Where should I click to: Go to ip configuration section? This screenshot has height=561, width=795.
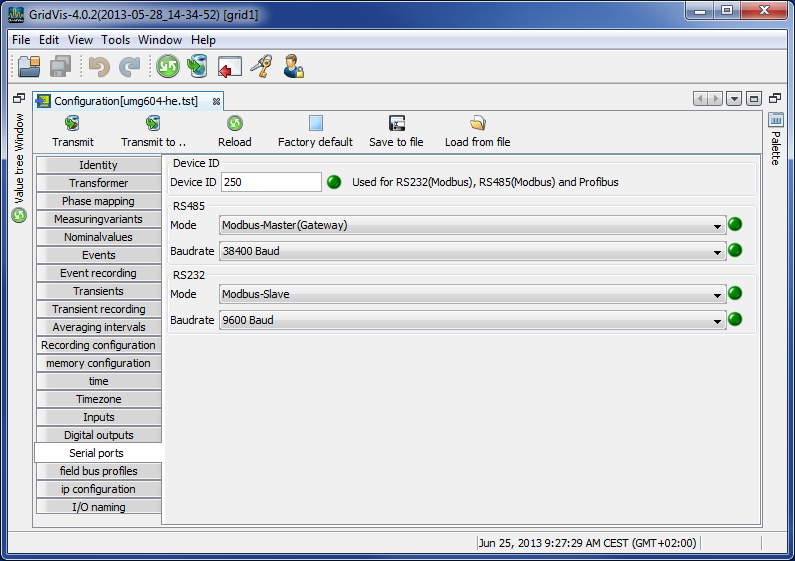(98, 489)
